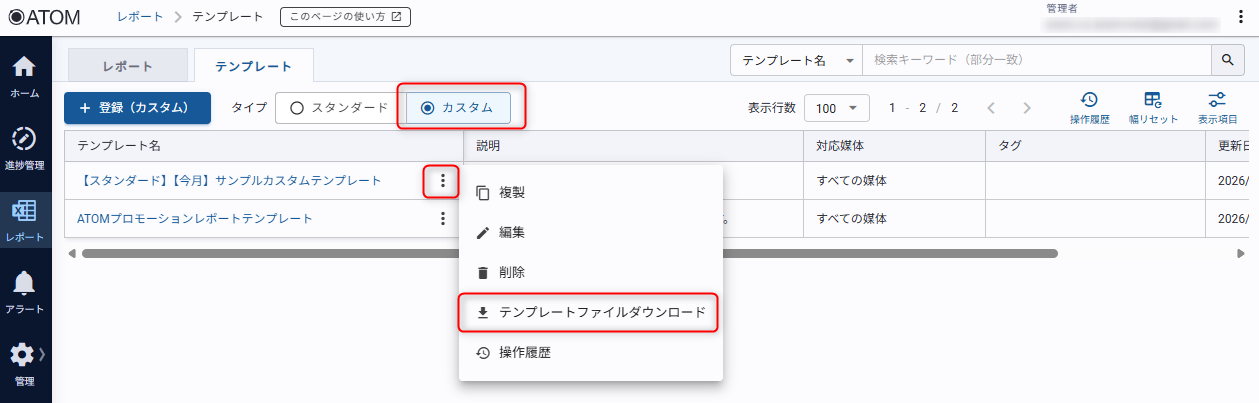Choose テンプレートファイルダウンロード from the menu
Image resolution: width=1259 pixels, height=403 pixels.
[589, 312]
